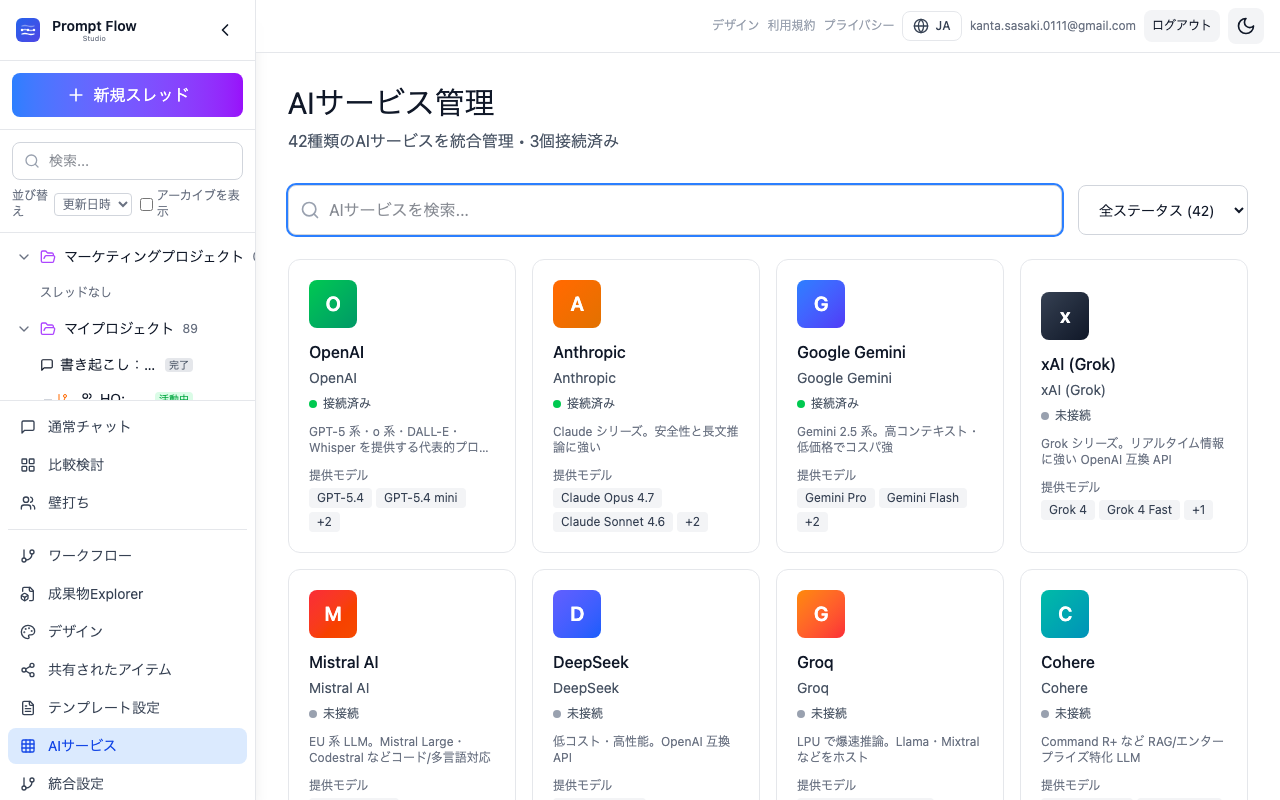
Task: Click the 新規スレッド button
Action: (x=127, y=95)
